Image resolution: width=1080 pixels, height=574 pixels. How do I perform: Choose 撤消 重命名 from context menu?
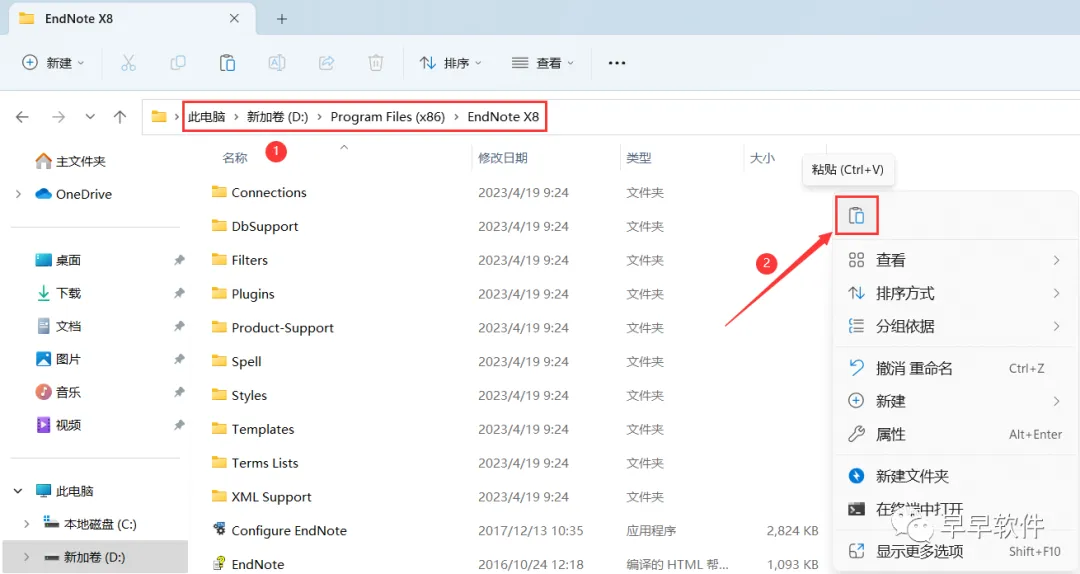(x=955, y=369)
